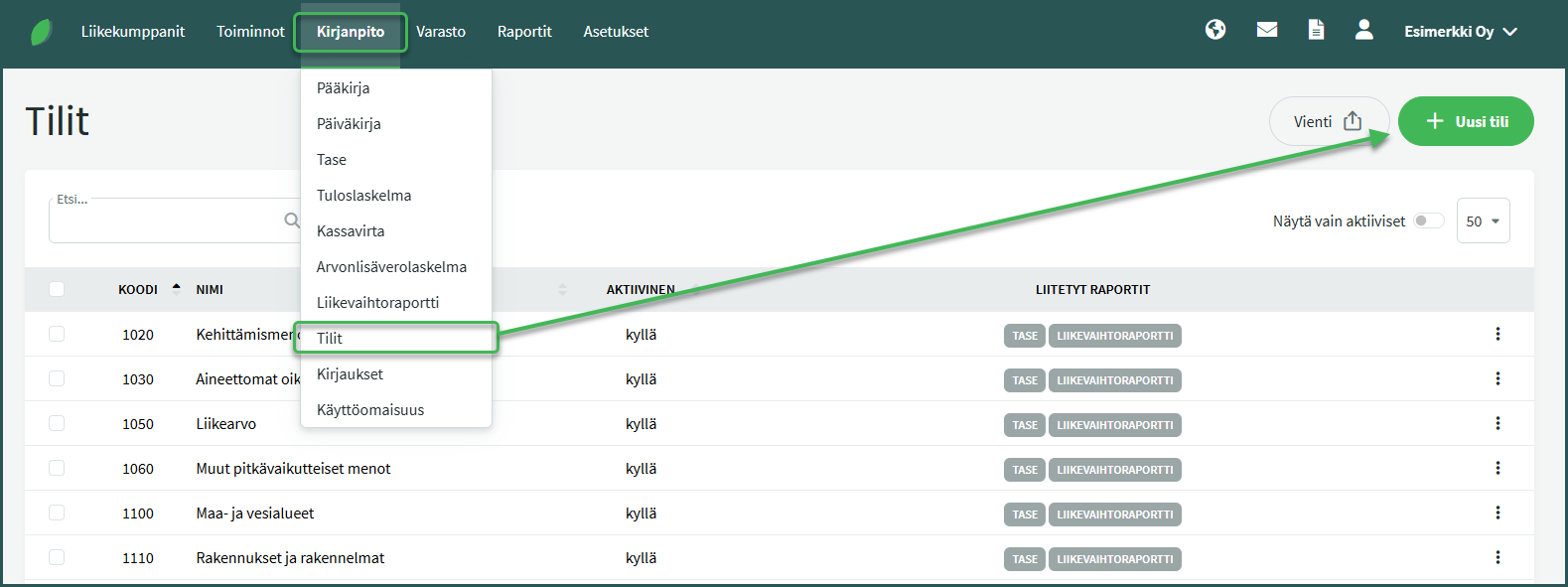Choose Tuloslaskelma from the Kirjanpito menu

tap(363, 196)
